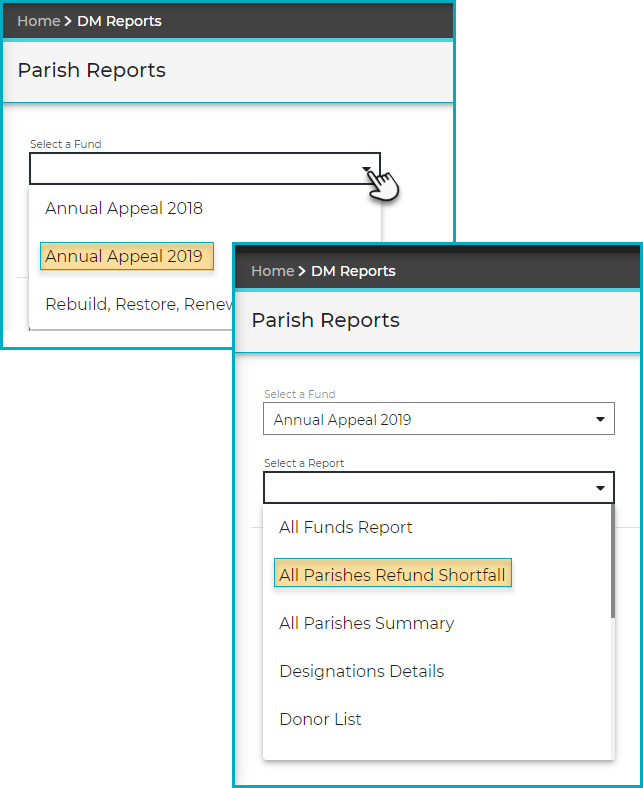The image size is (643, 788).
Task: Click DM Reports breadcrumb in front window
Action: click(x=353, y=271)
